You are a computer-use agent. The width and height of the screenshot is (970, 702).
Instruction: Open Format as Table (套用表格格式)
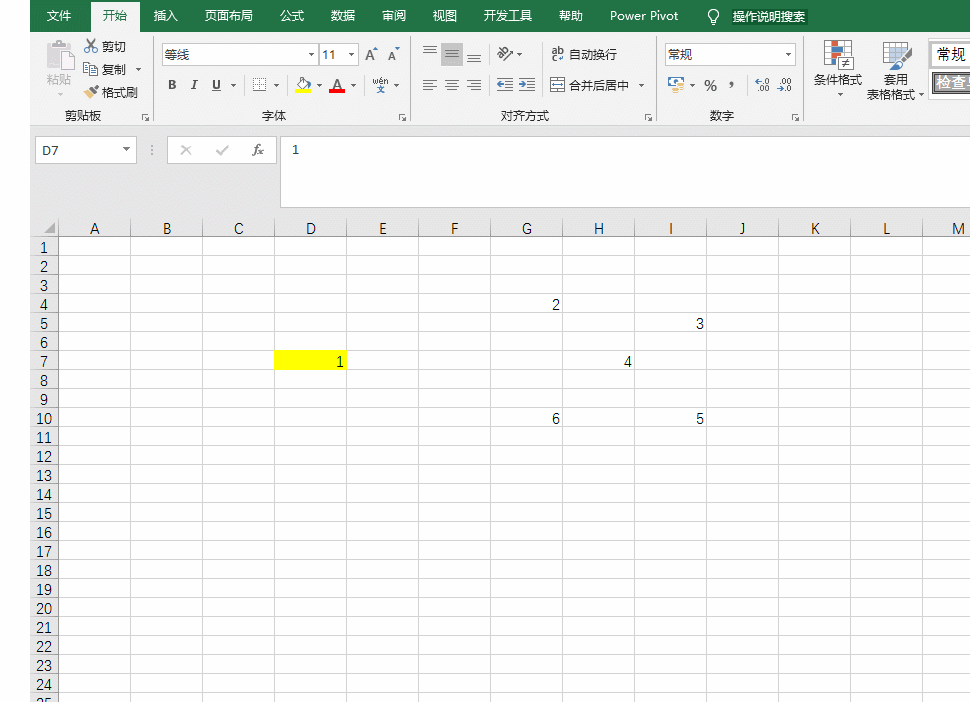tap(895, 70)
